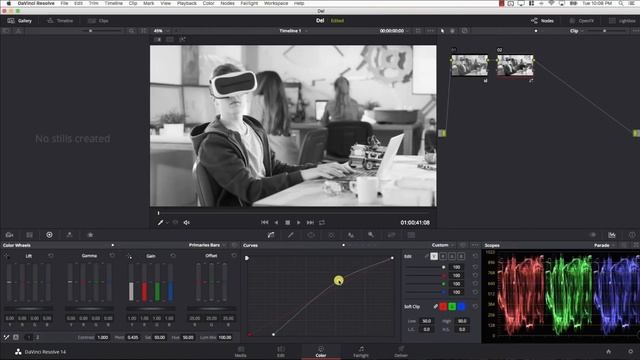The height and width of the screenshot is (360, 640).
Task: Switch to the Fairlight page tab
Action: click(x=361, y=352)
